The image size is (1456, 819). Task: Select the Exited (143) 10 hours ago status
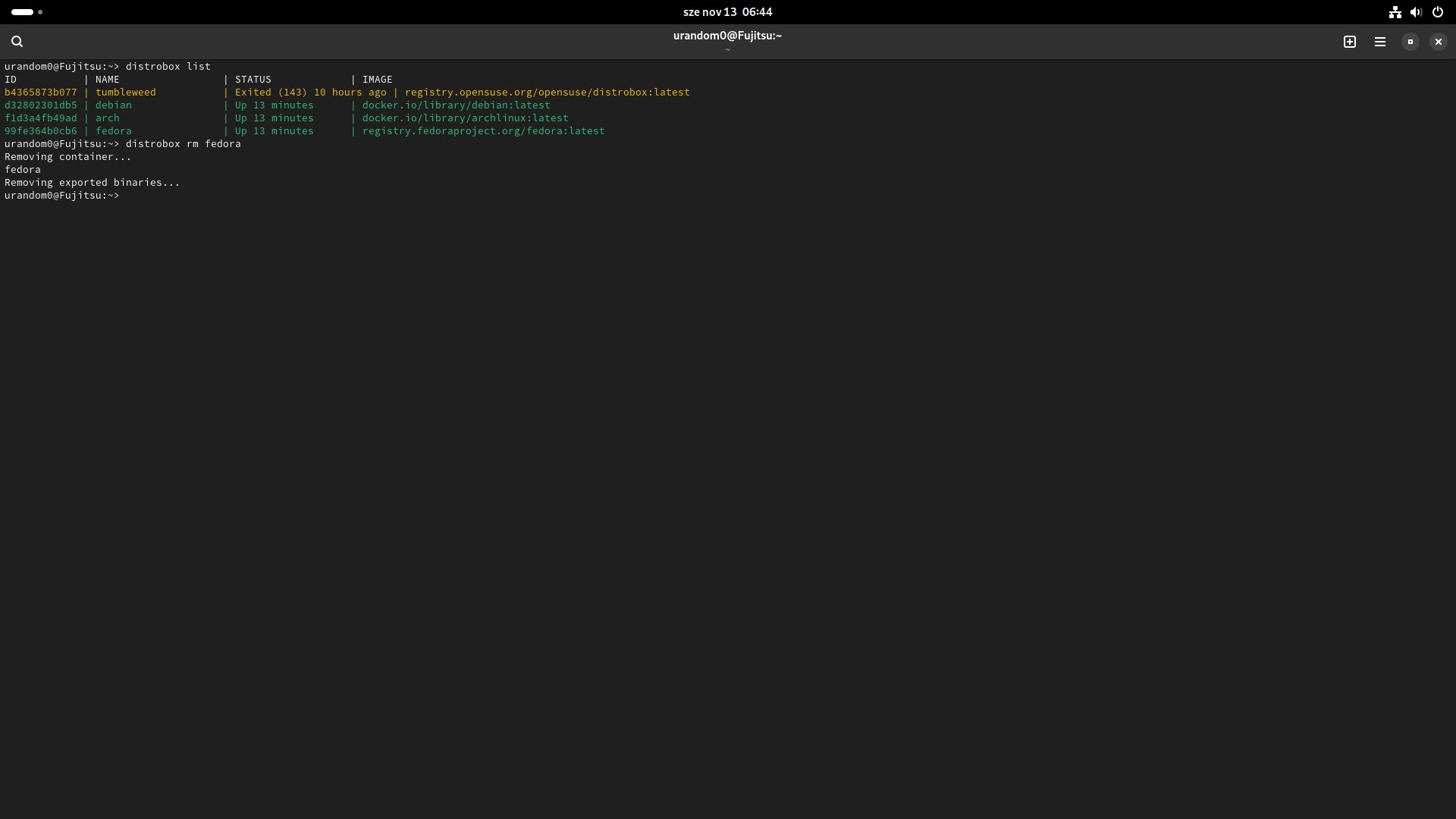pyautogui.click(x=311, y=93)
